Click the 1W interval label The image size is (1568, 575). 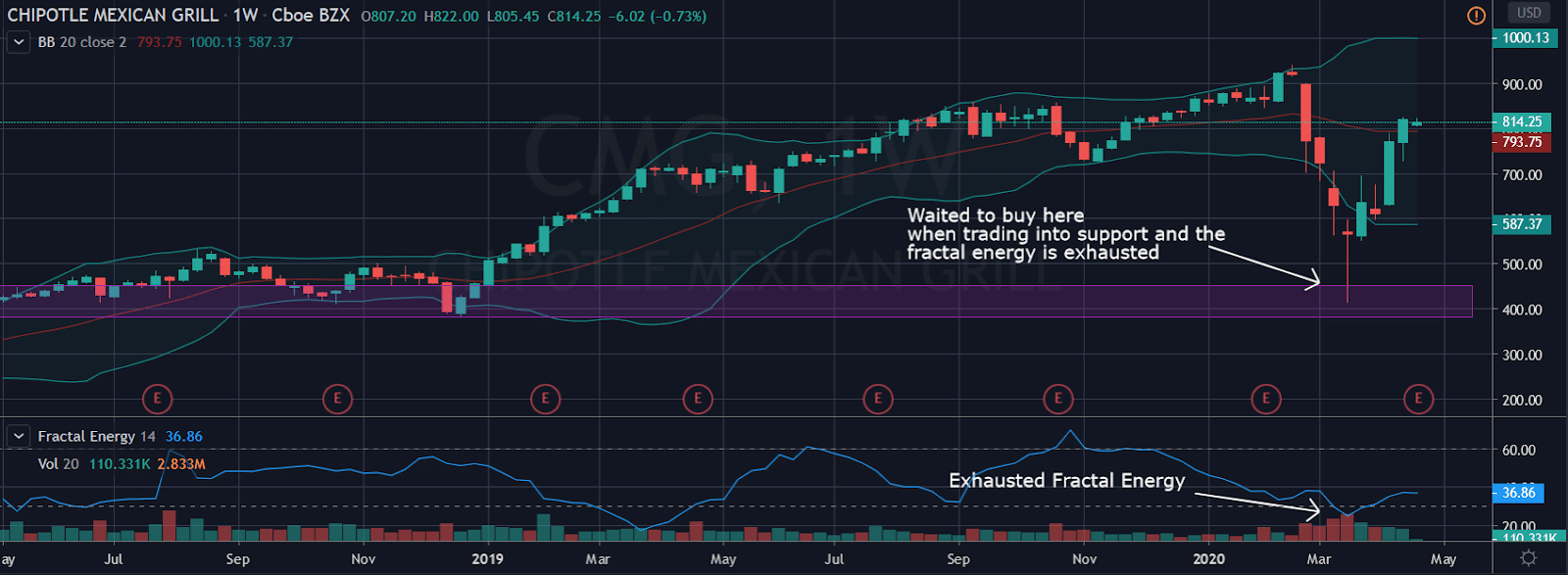(x=246, y=16)
